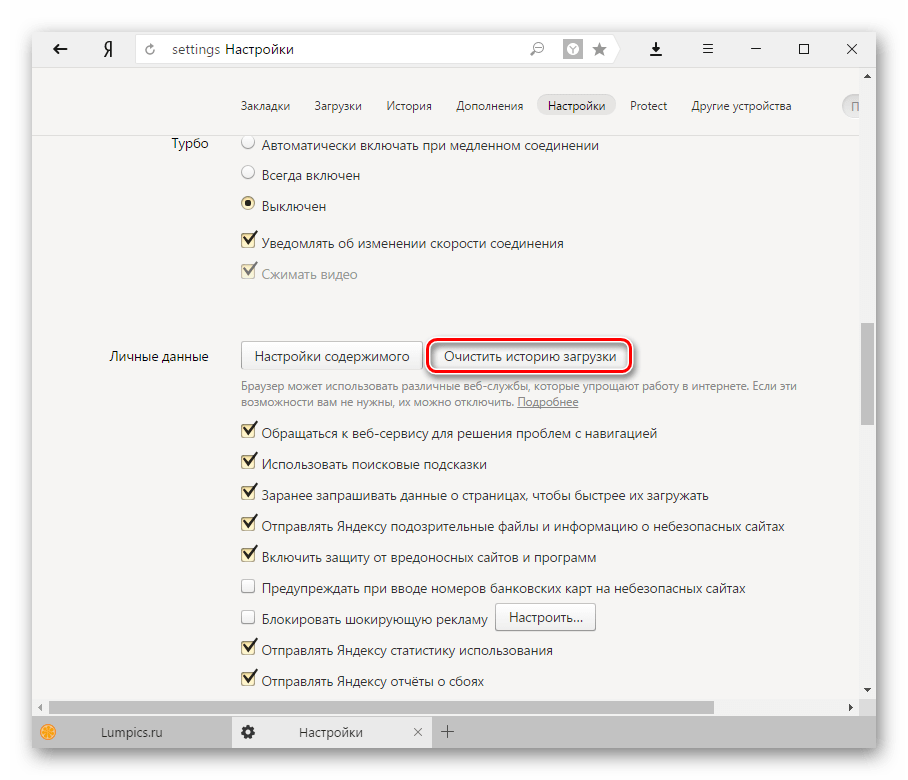Open the browser hamburger menu

[x=707, y=49]
